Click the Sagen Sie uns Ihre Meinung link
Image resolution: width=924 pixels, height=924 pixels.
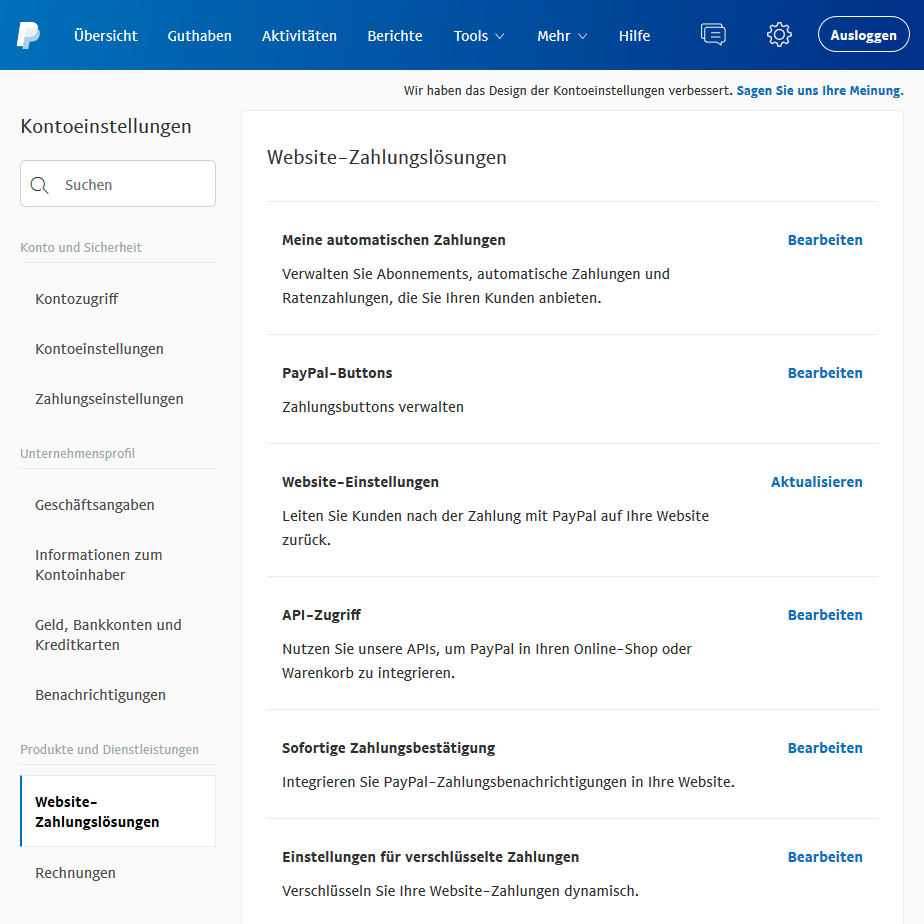820,91
